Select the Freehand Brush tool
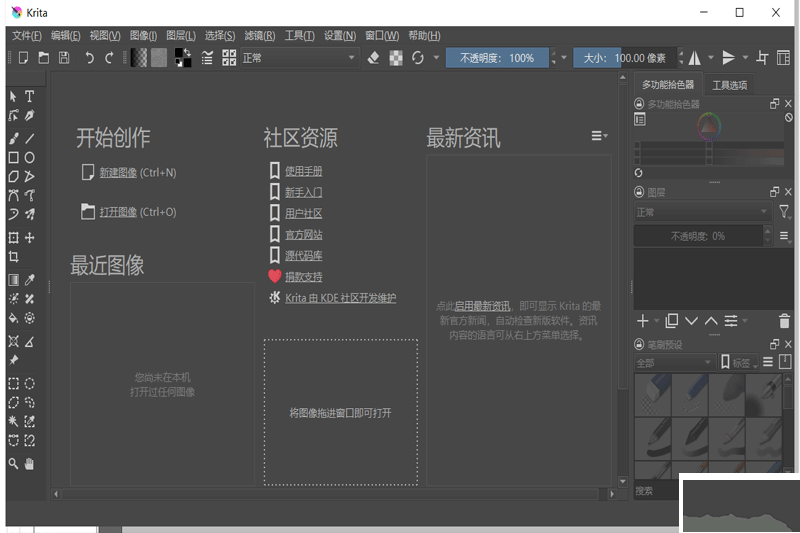 click(x=14, y=138)
